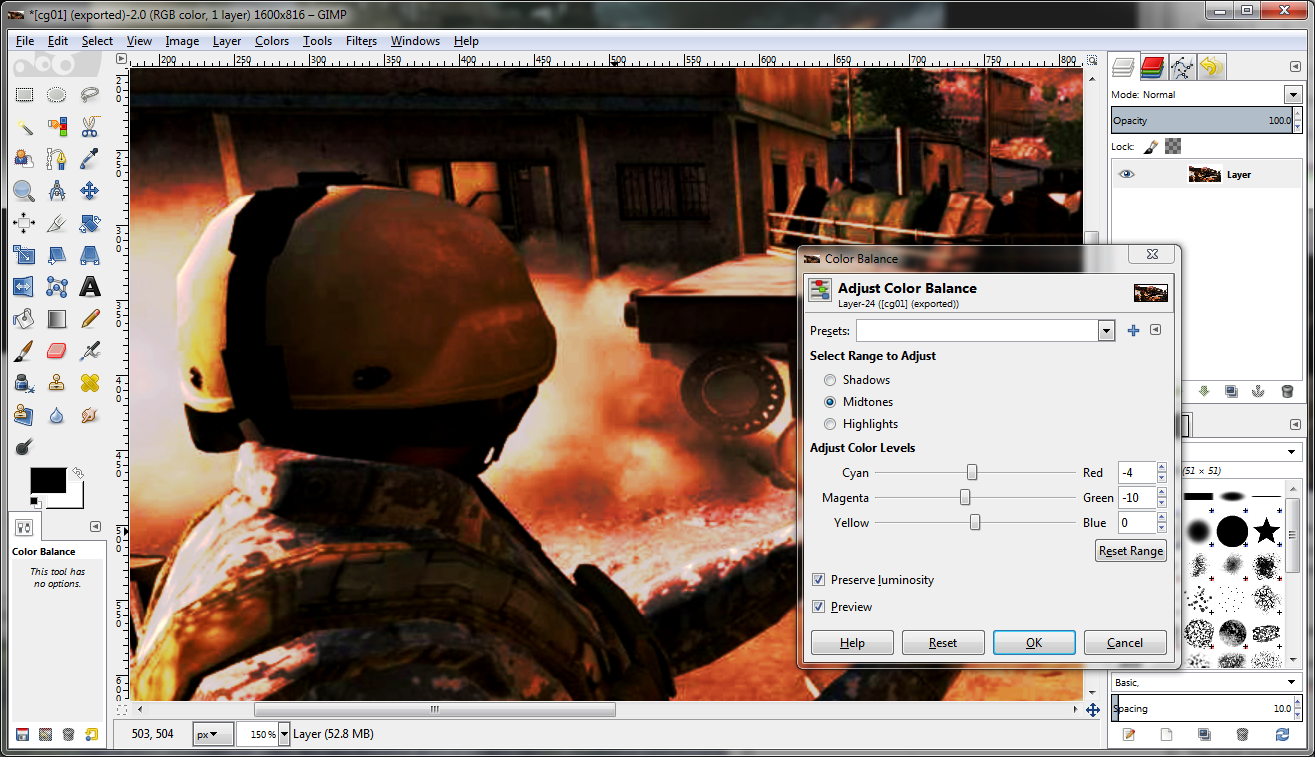Select the Eraser tool
The image size is (1315, 757).
tap(57, 351)
